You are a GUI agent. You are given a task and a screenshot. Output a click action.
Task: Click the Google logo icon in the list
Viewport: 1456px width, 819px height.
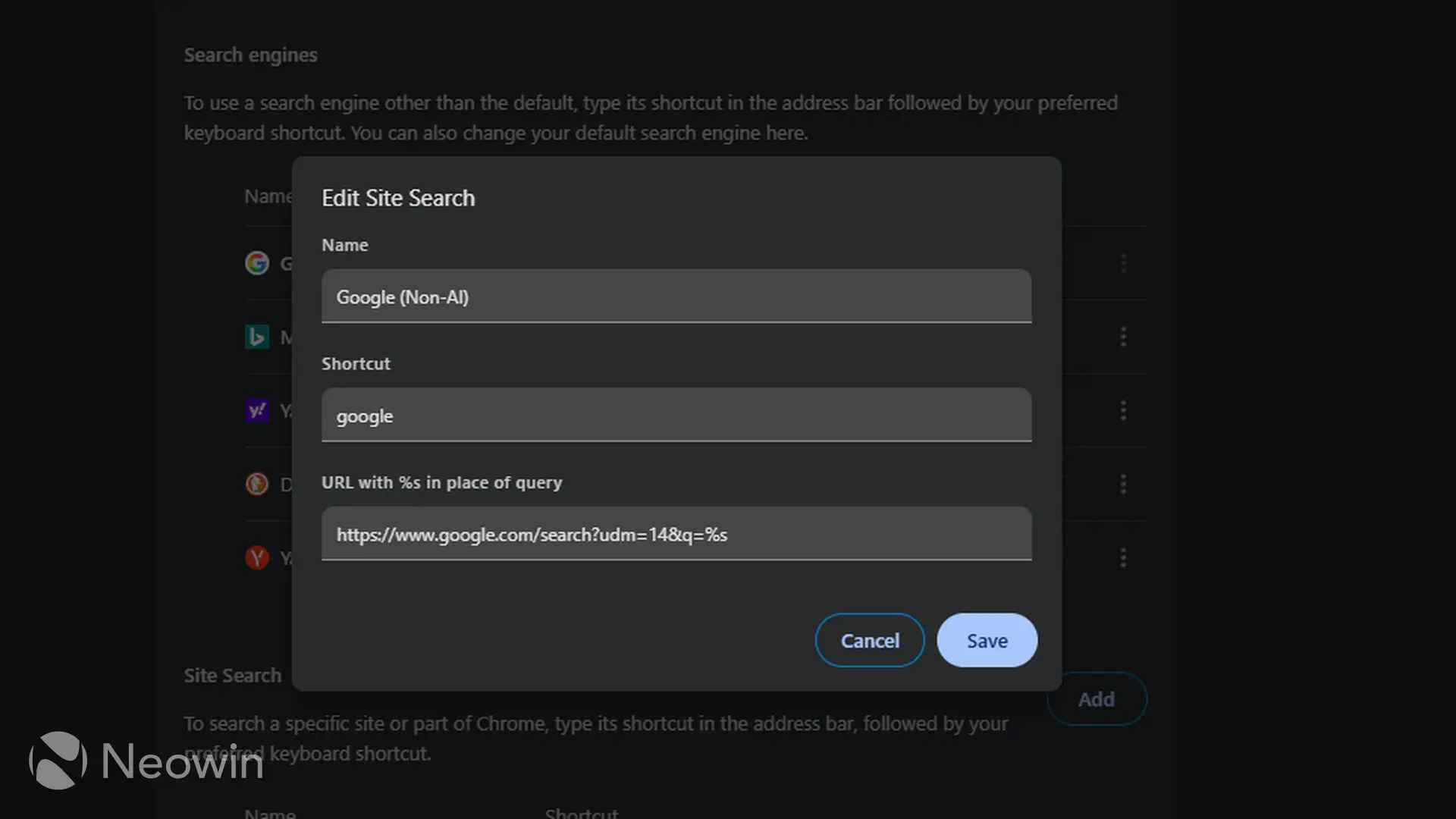point(257,263)
